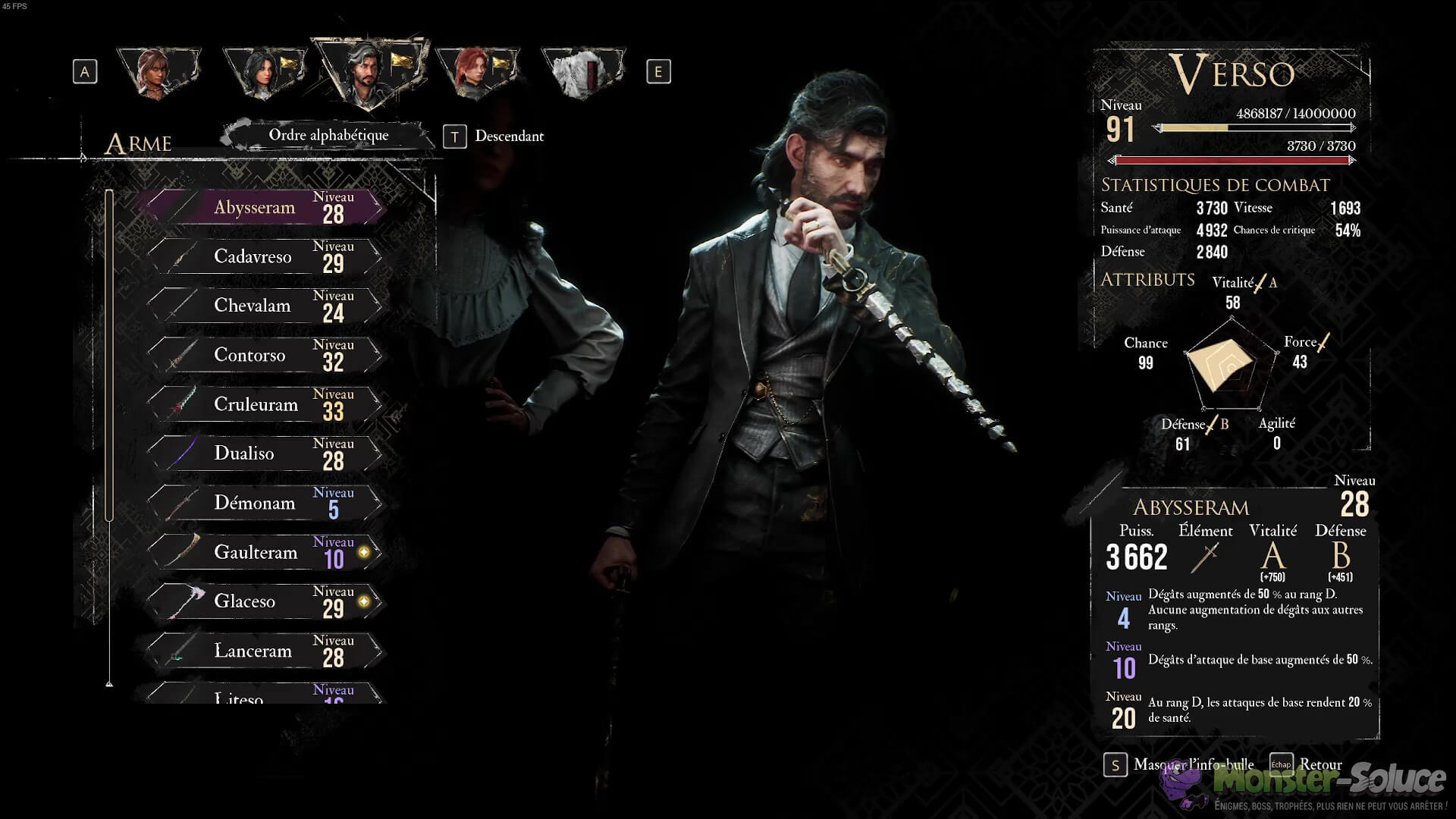Select the white furry character portrait

(x=583, y=72)
